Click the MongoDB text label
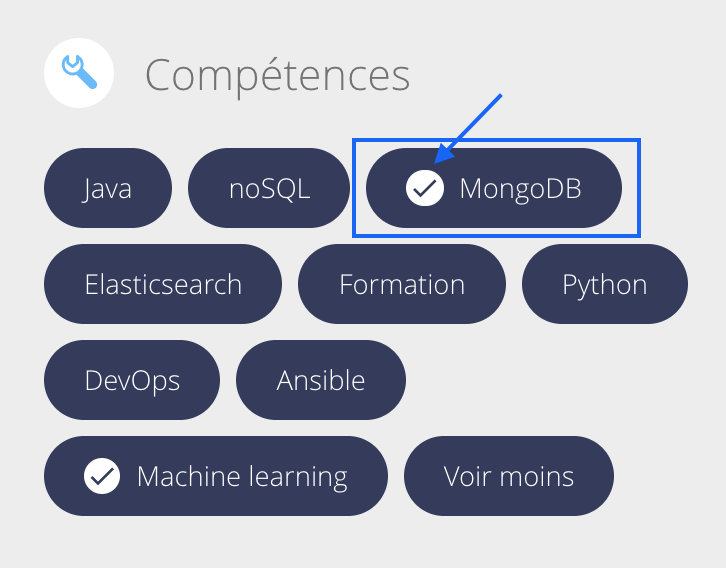726x568 pixels. tap(520, 189)
